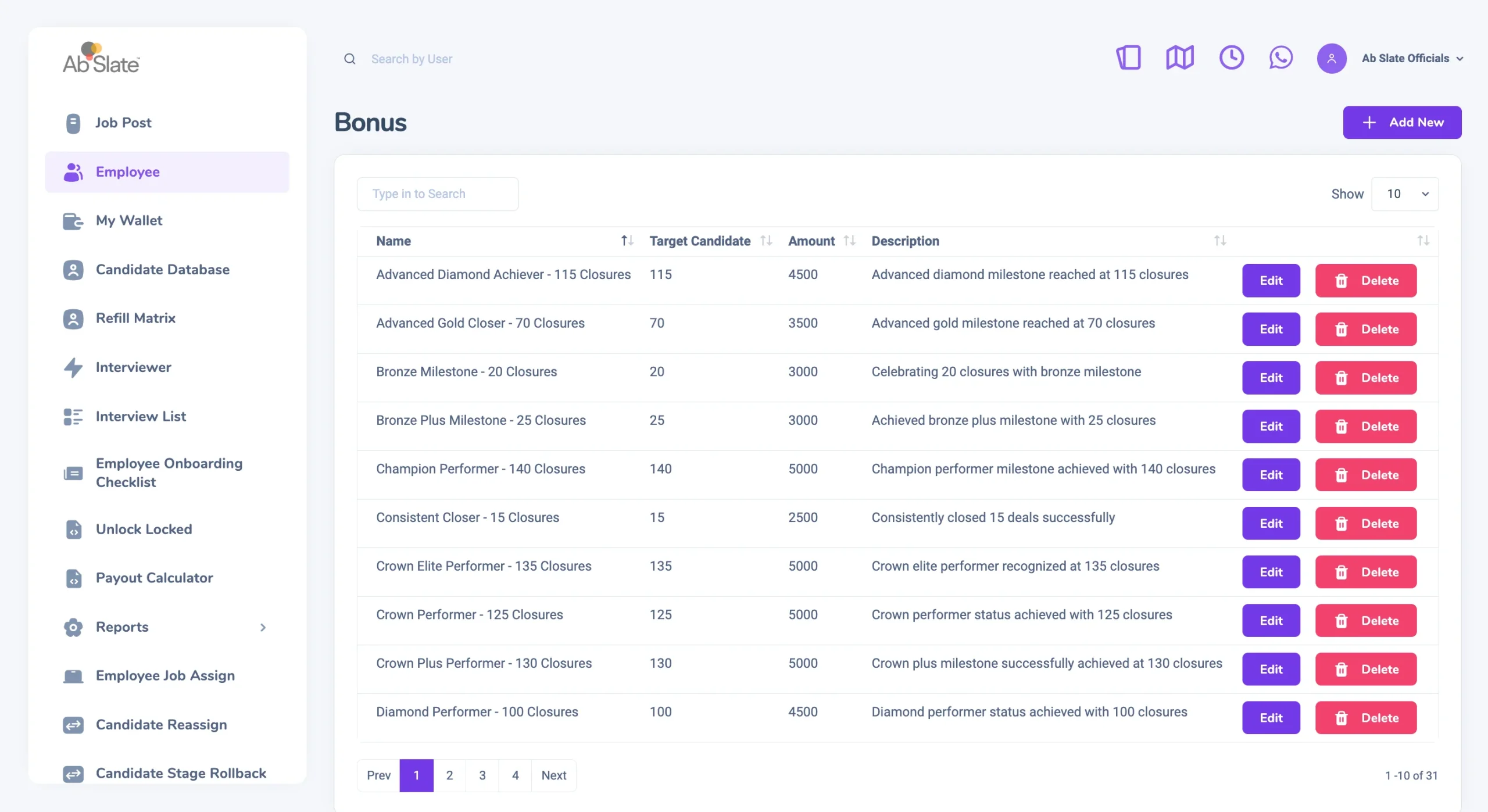Open the WhatsApp icon in header
This screenshot has height=812, width=1488.
tap(1280, 58)
